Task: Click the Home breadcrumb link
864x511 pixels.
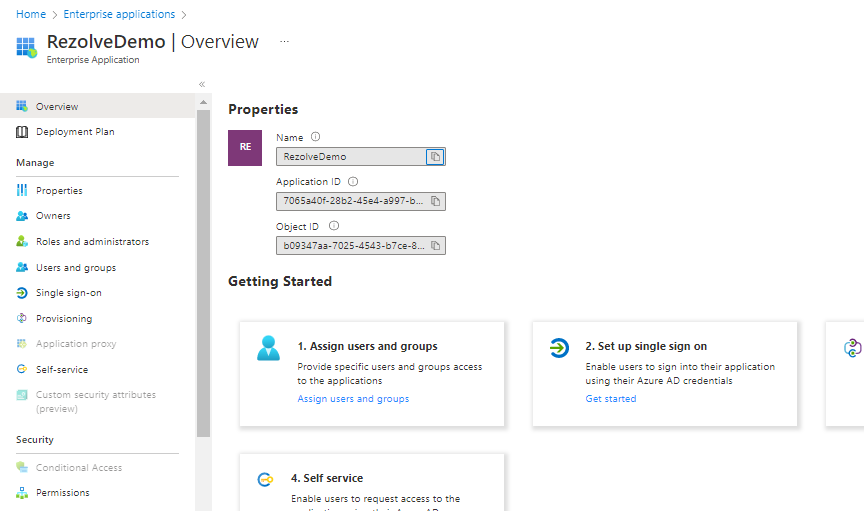Action: (x=31, y=14)
